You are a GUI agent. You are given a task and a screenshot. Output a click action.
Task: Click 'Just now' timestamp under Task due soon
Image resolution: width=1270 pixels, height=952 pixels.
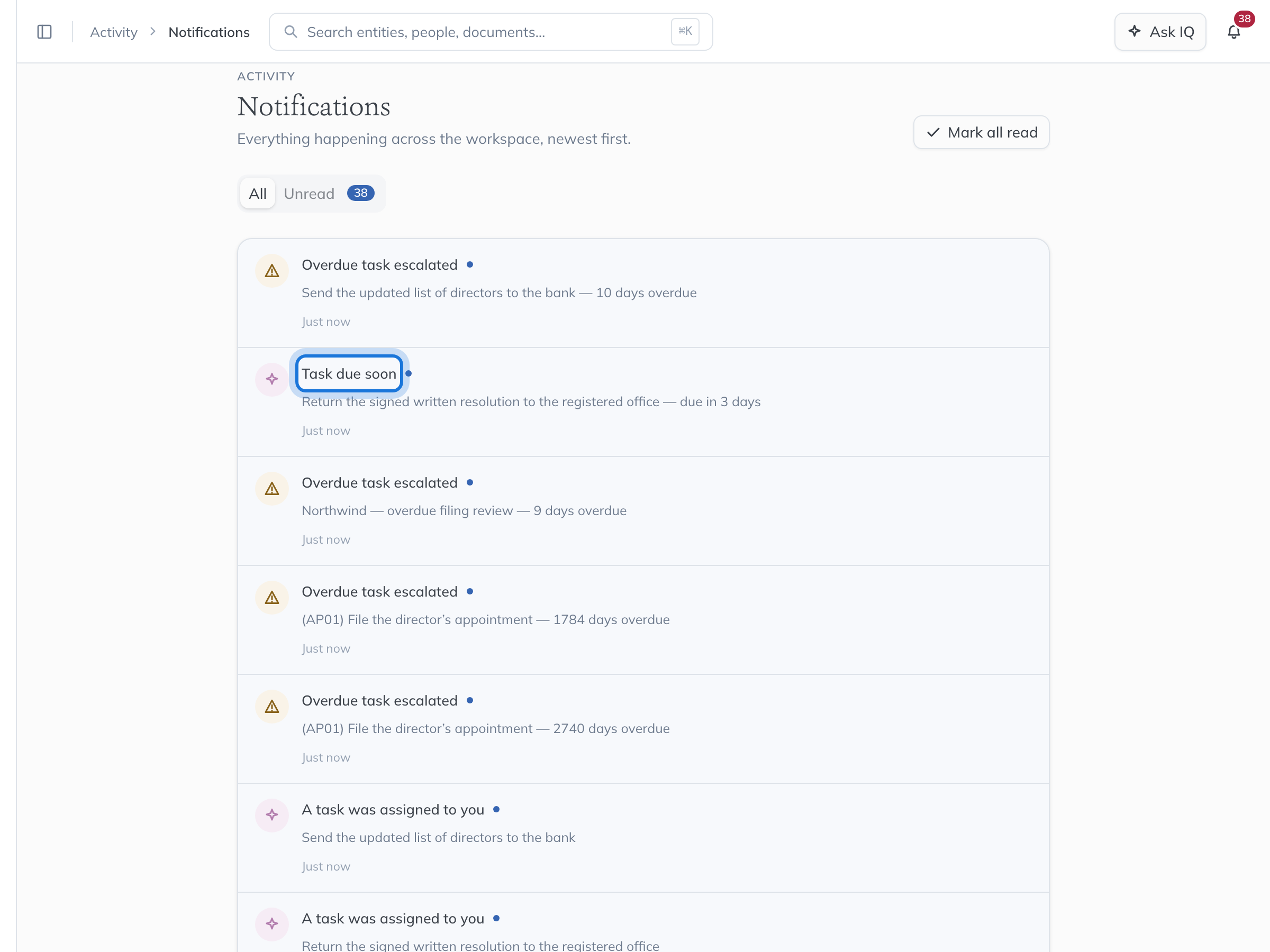[x=326, y=431]
